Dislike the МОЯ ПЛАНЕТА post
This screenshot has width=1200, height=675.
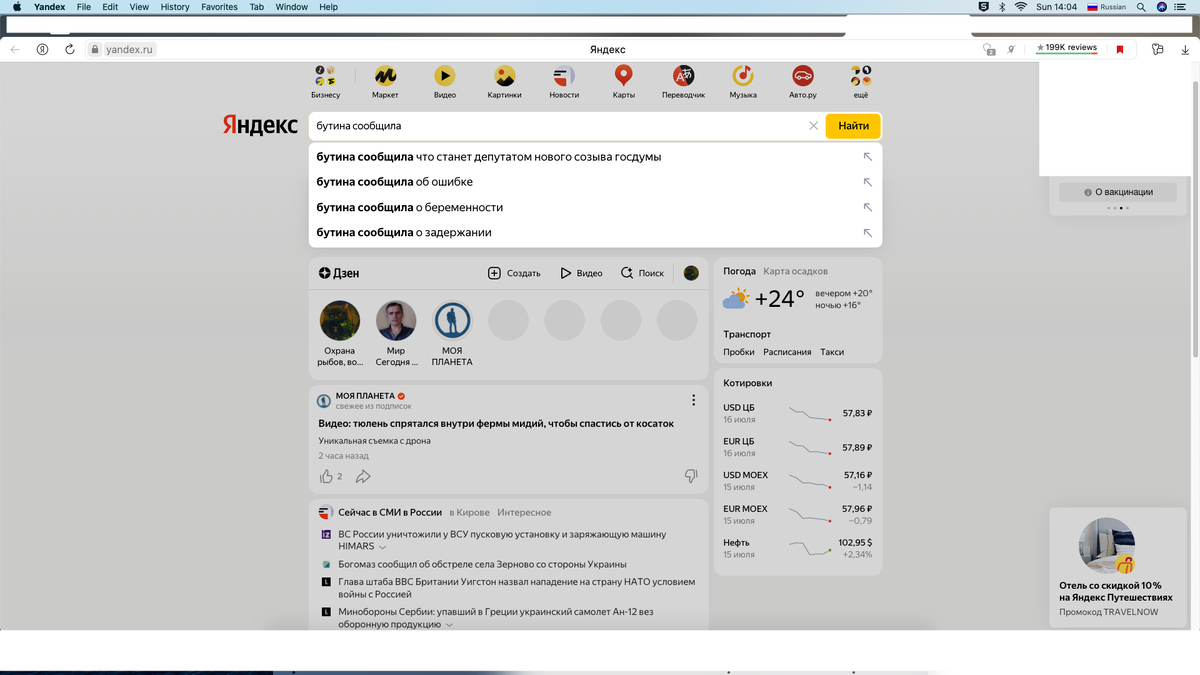691,476
